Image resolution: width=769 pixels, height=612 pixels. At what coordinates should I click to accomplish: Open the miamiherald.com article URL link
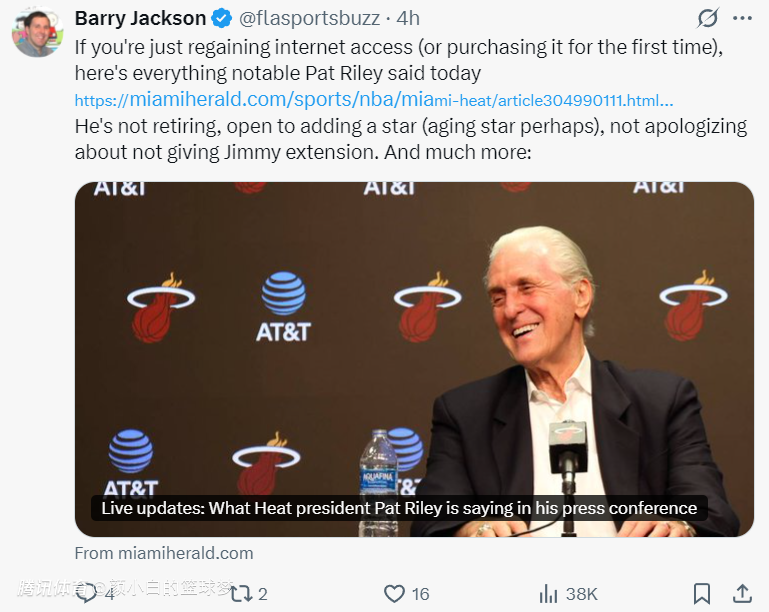(373, 100)
